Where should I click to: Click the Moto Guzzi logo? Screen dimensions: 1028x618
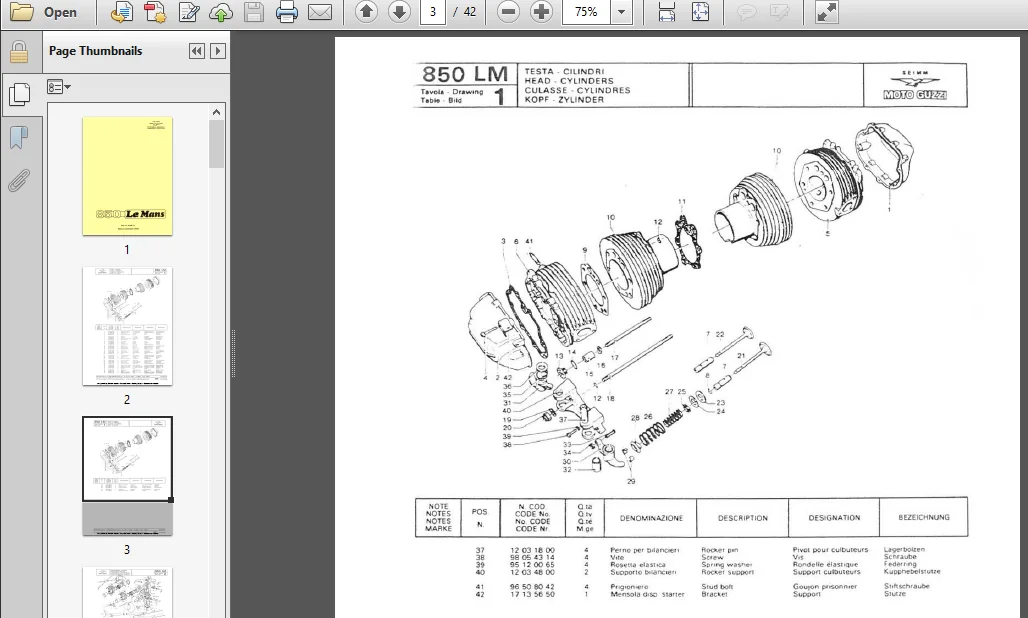tap(915, 86)
